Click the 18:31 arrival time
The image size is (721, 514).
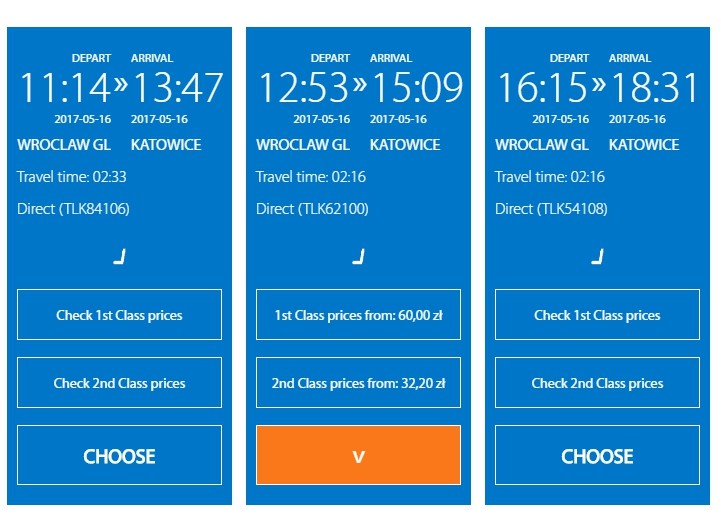coord(656,88)
